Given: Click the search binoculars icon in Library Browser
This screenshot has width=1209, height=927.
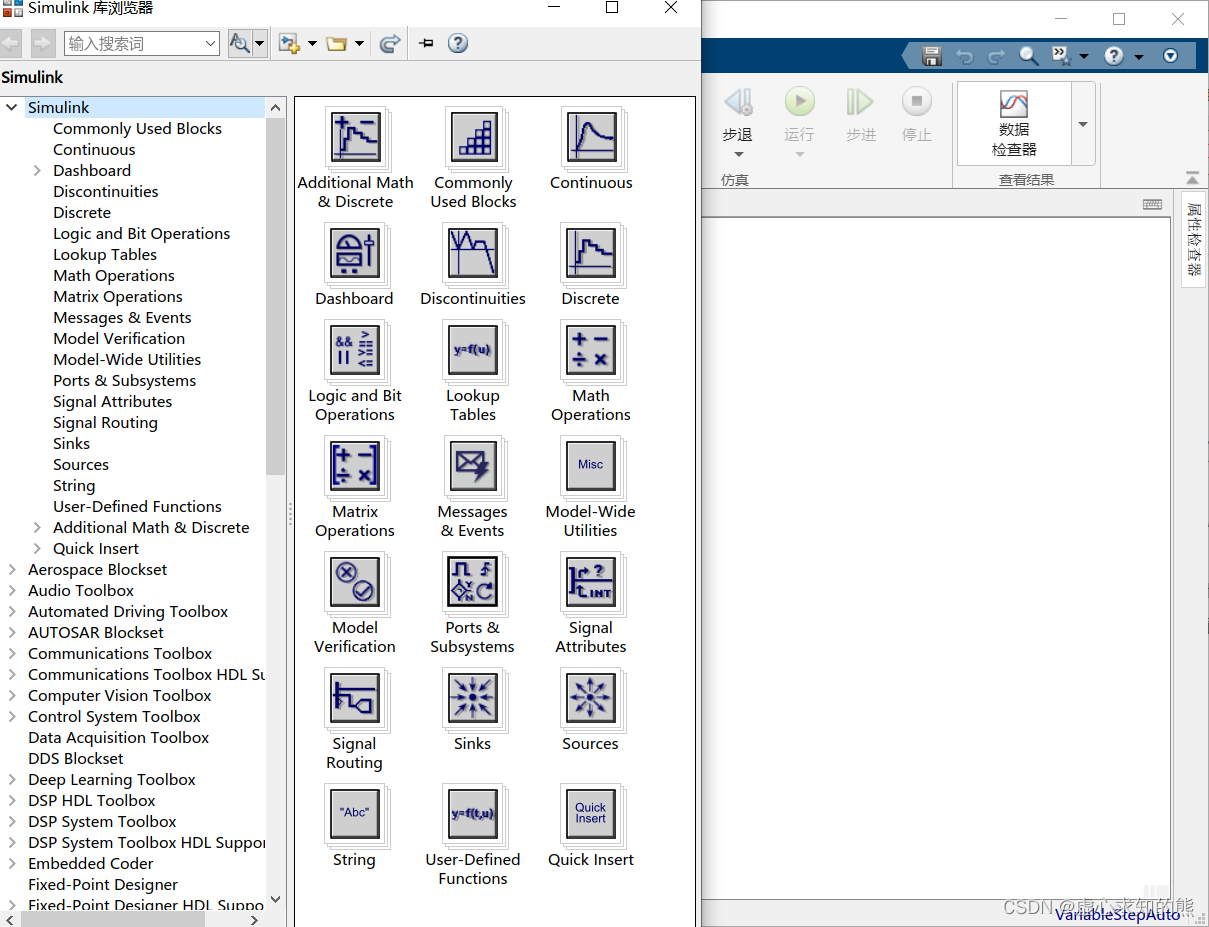Looking at the screenshot, I should (x=240, y=43).
